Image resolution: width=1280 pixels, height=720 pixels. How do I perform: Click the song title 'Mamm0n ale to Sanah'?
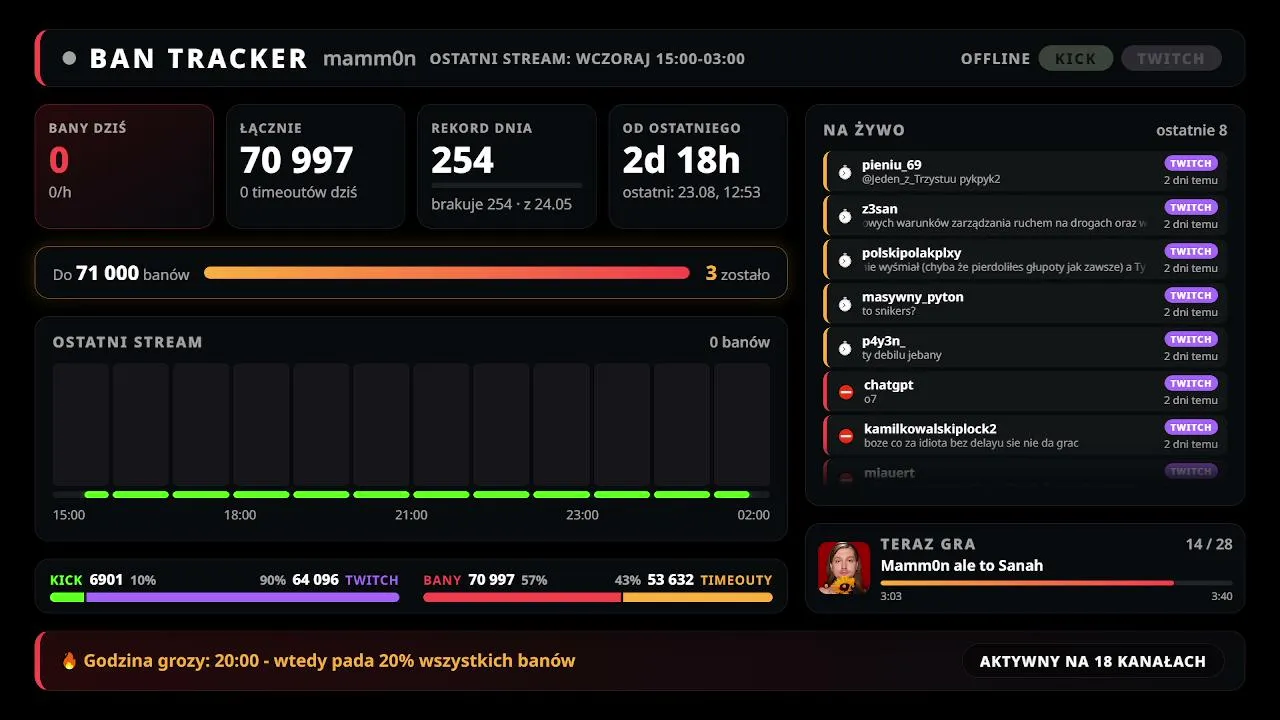coord(962,565)
